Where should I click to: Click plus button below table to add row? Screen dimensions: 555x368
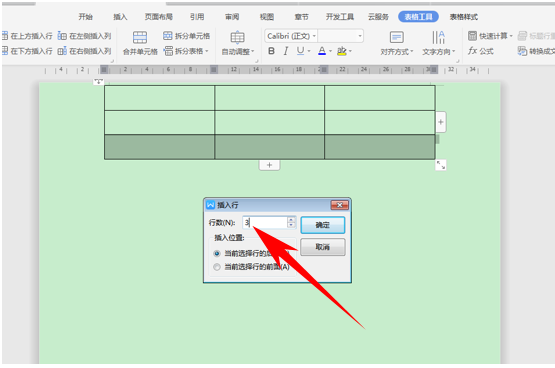tap(269, 165)
